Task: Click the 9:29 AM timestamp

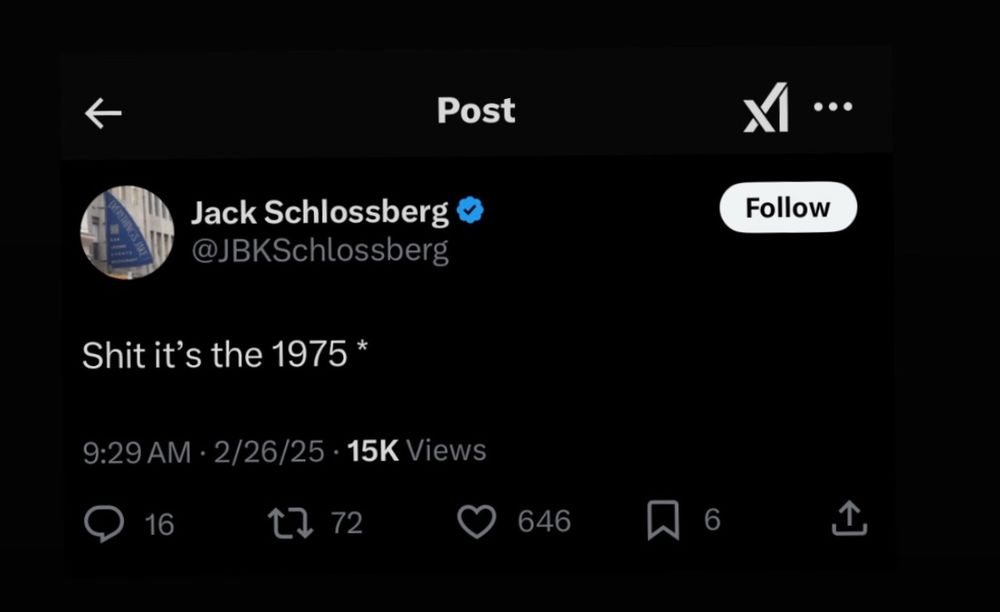Action: click(x=136, y=452)
